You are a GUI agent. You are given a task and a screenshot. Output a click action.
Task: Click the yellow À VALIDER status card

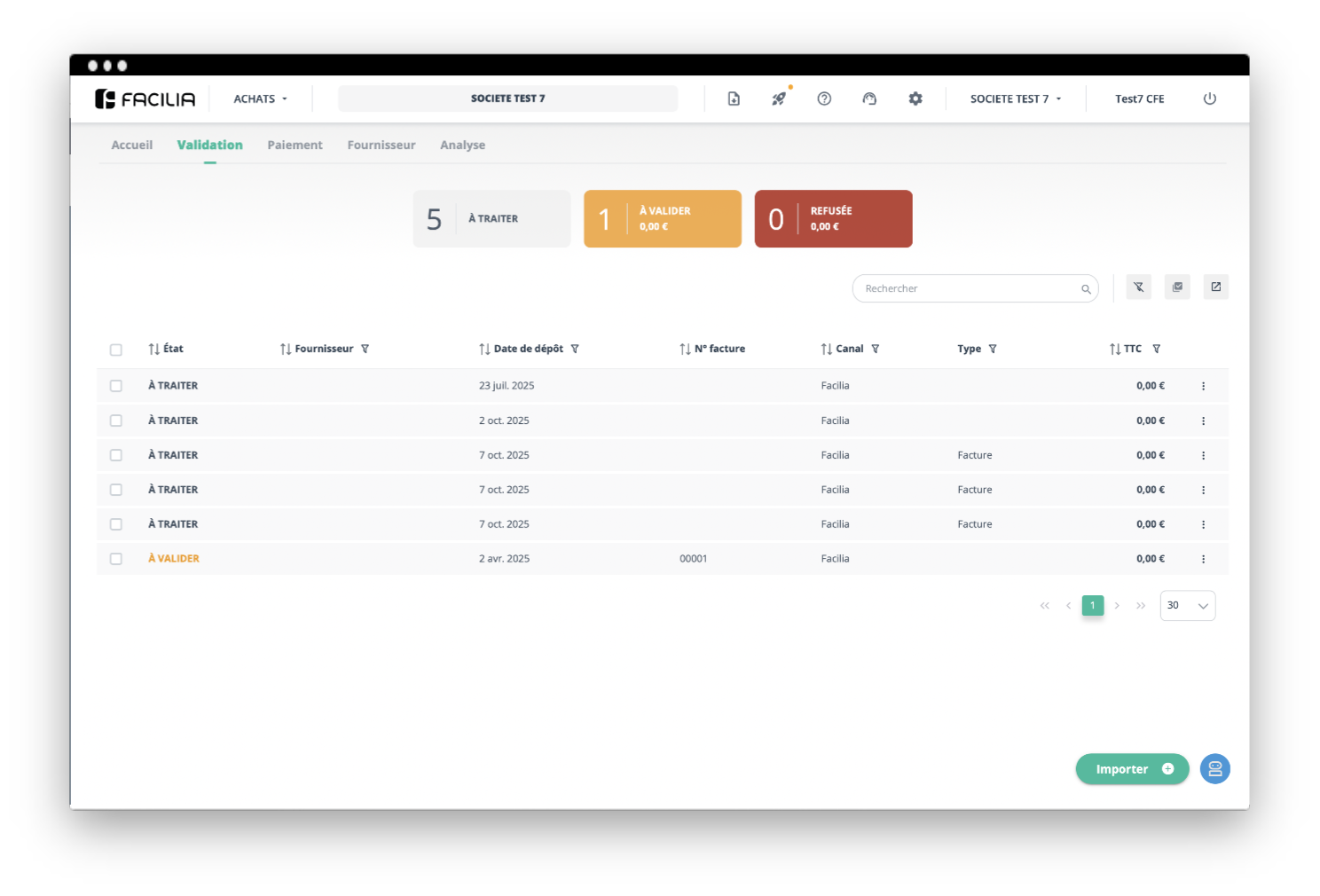click(662, 218)
